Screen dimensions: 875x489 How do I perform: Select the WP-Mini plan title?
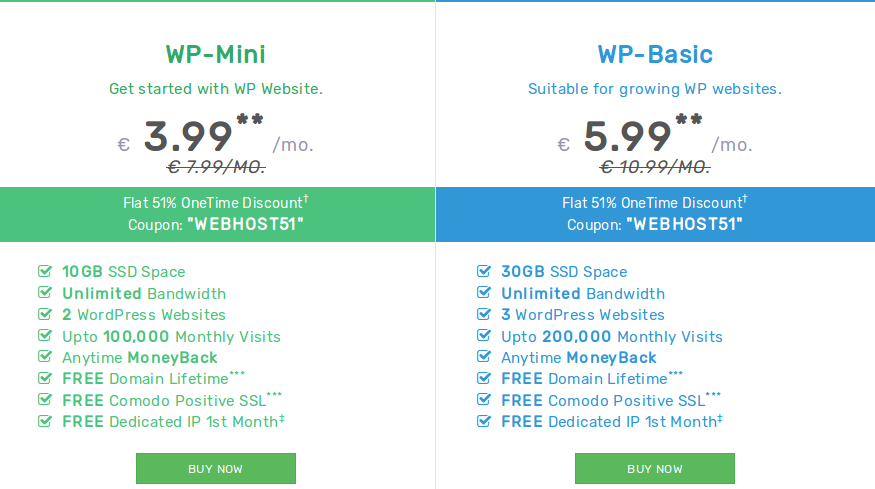216,54
